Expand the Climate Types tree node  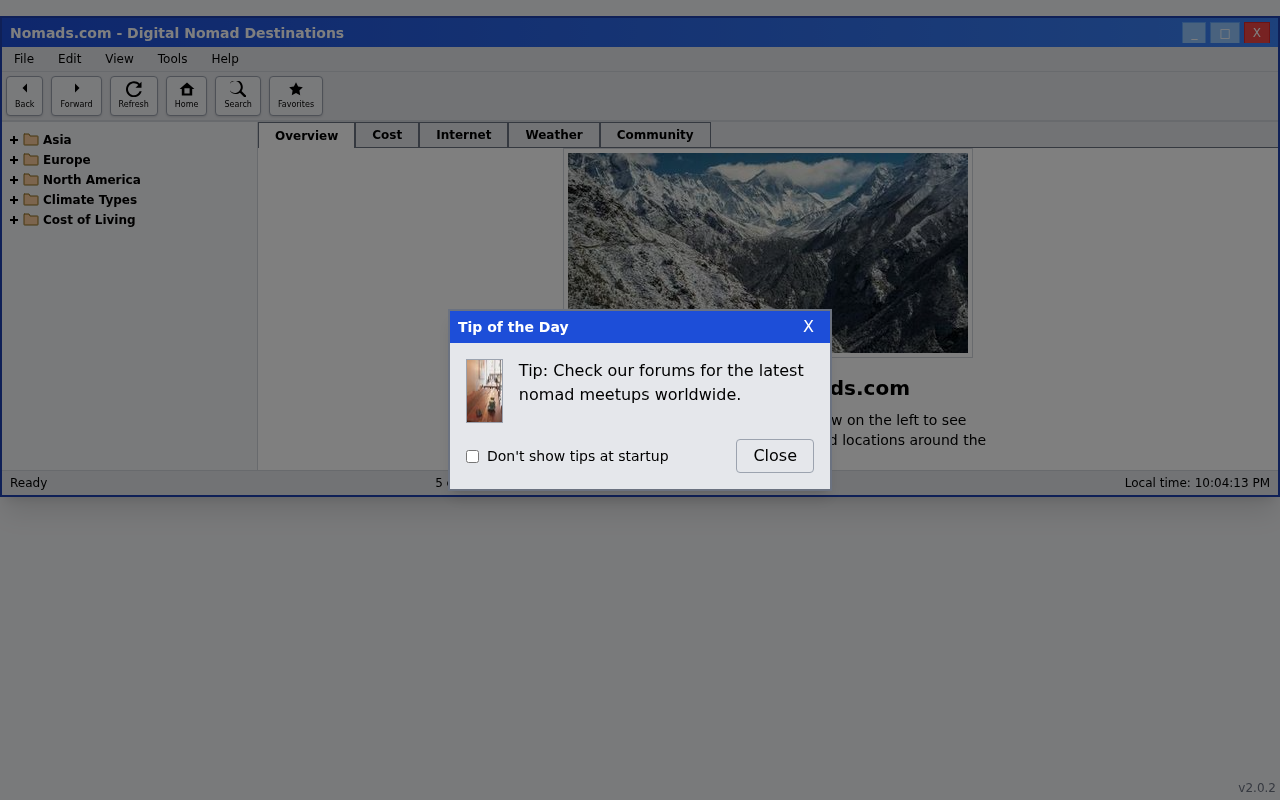[14, 200]
